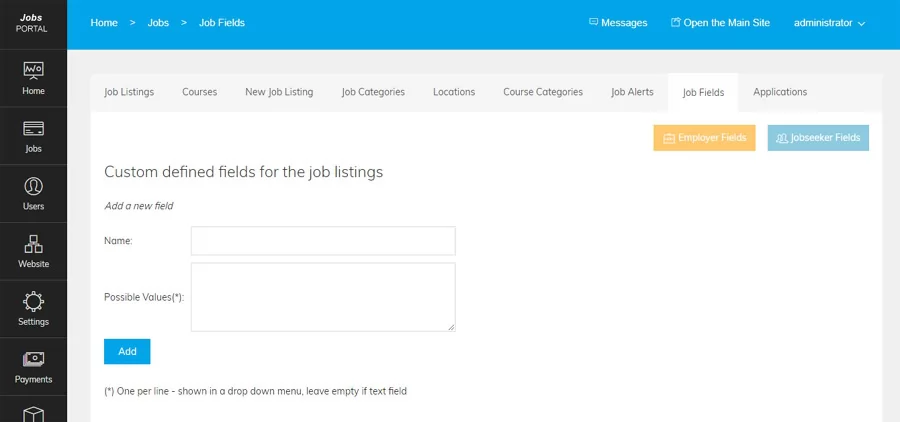Click the box icon below Payments

coord(33,414)
